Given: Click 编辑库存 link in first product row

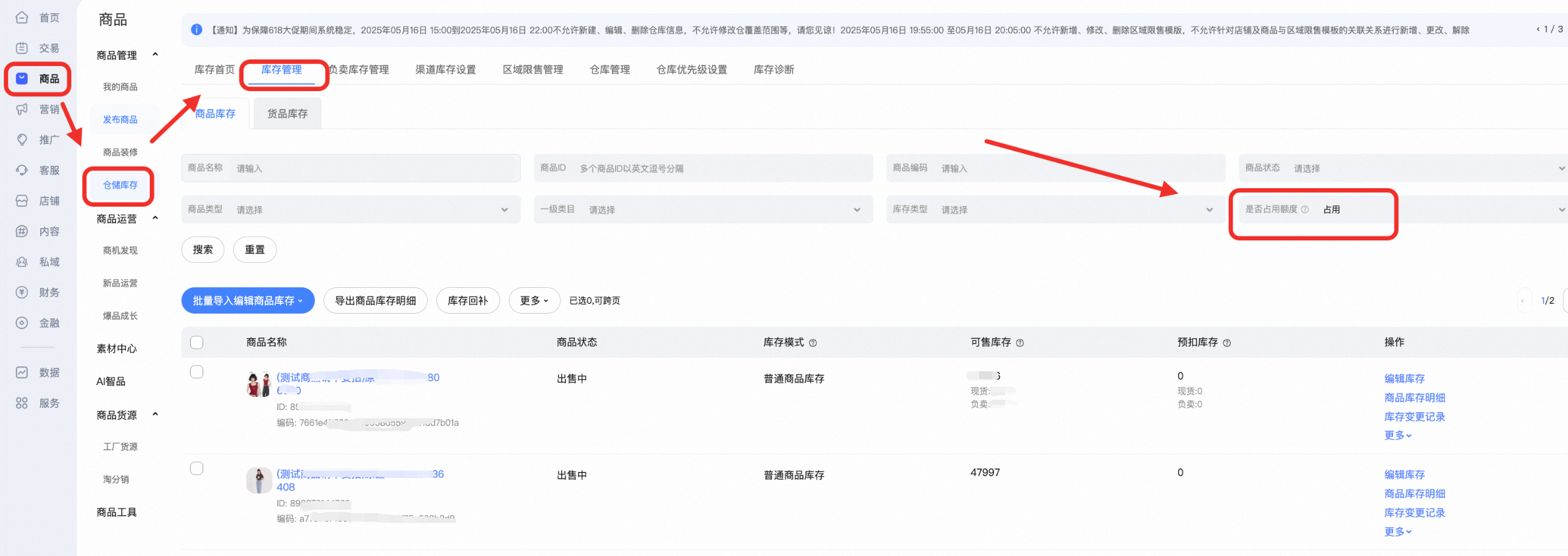Looking at the screenshot, I should click(x=1404, y=378).
